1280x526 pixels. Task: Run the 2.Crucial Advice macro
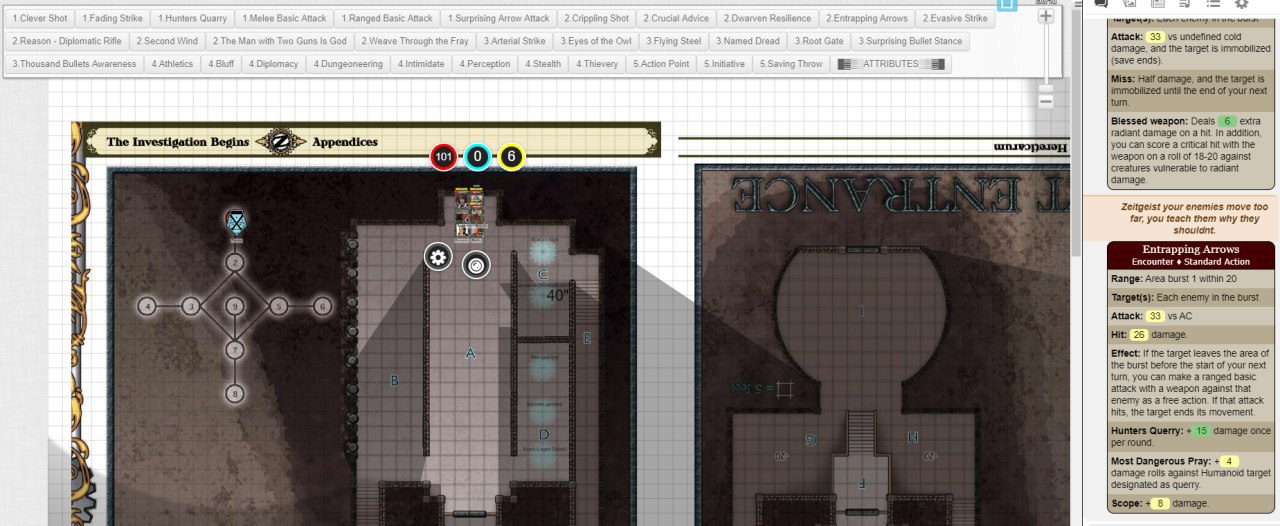coord(676,18)
